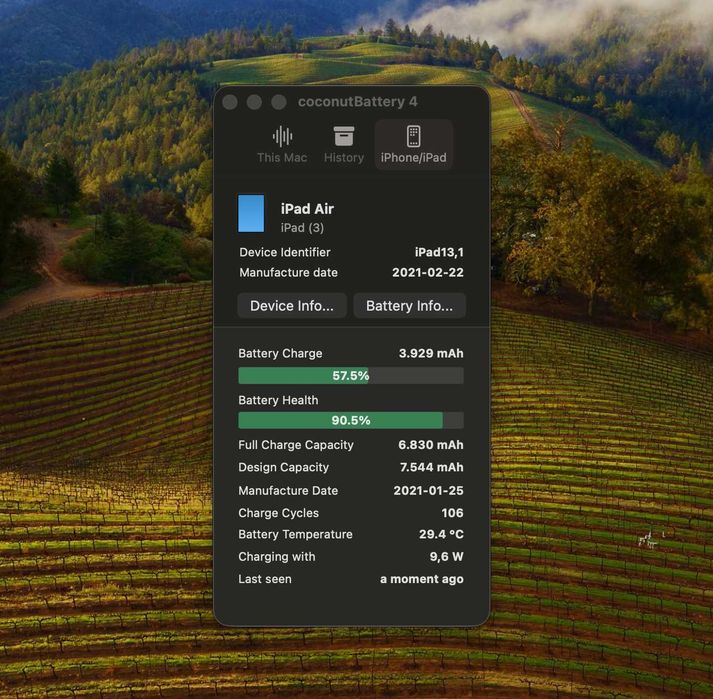The width and height of the screenshot is (713, 699).
Task: Click the 106 charge cycles value
Action: (452, 513)
